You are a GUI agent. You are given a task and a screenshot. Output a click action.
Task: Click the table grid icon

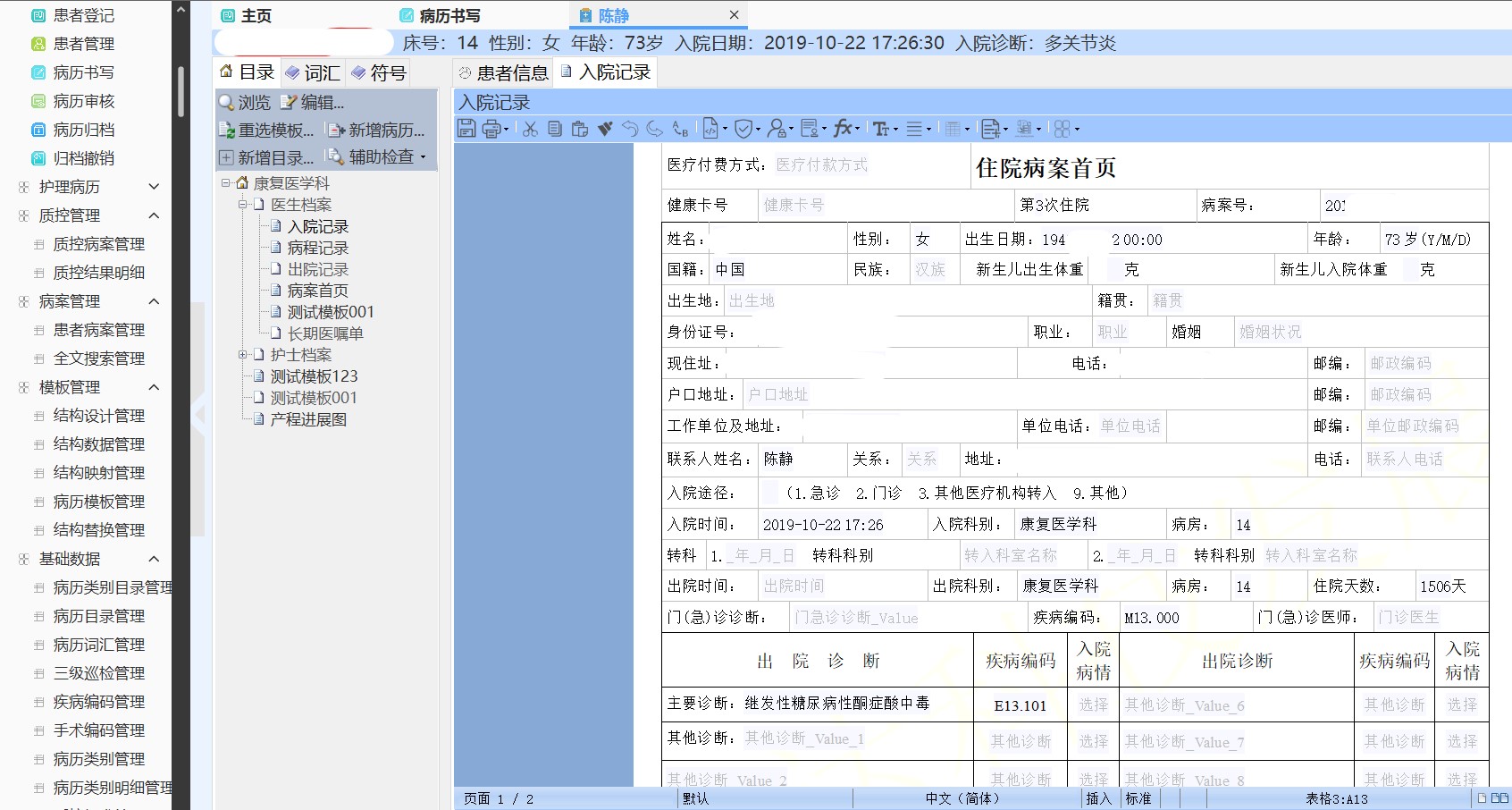[x=953, y=129]
